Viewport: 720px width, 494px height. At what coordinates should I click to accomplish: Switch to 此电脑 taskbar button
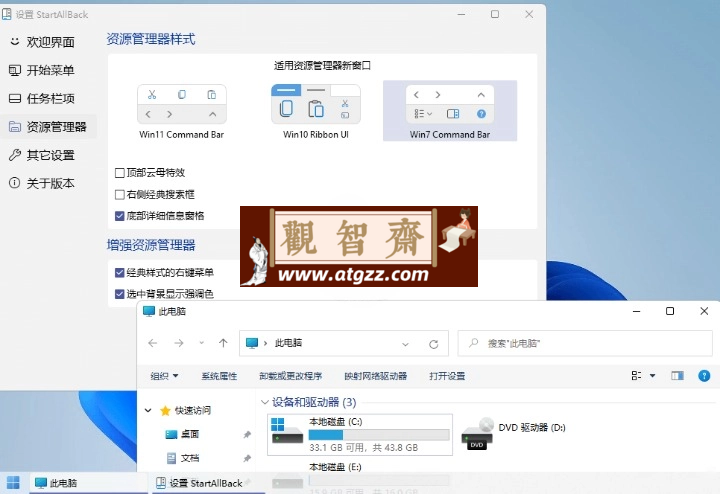pyautogui.click(x=89, y=483)
